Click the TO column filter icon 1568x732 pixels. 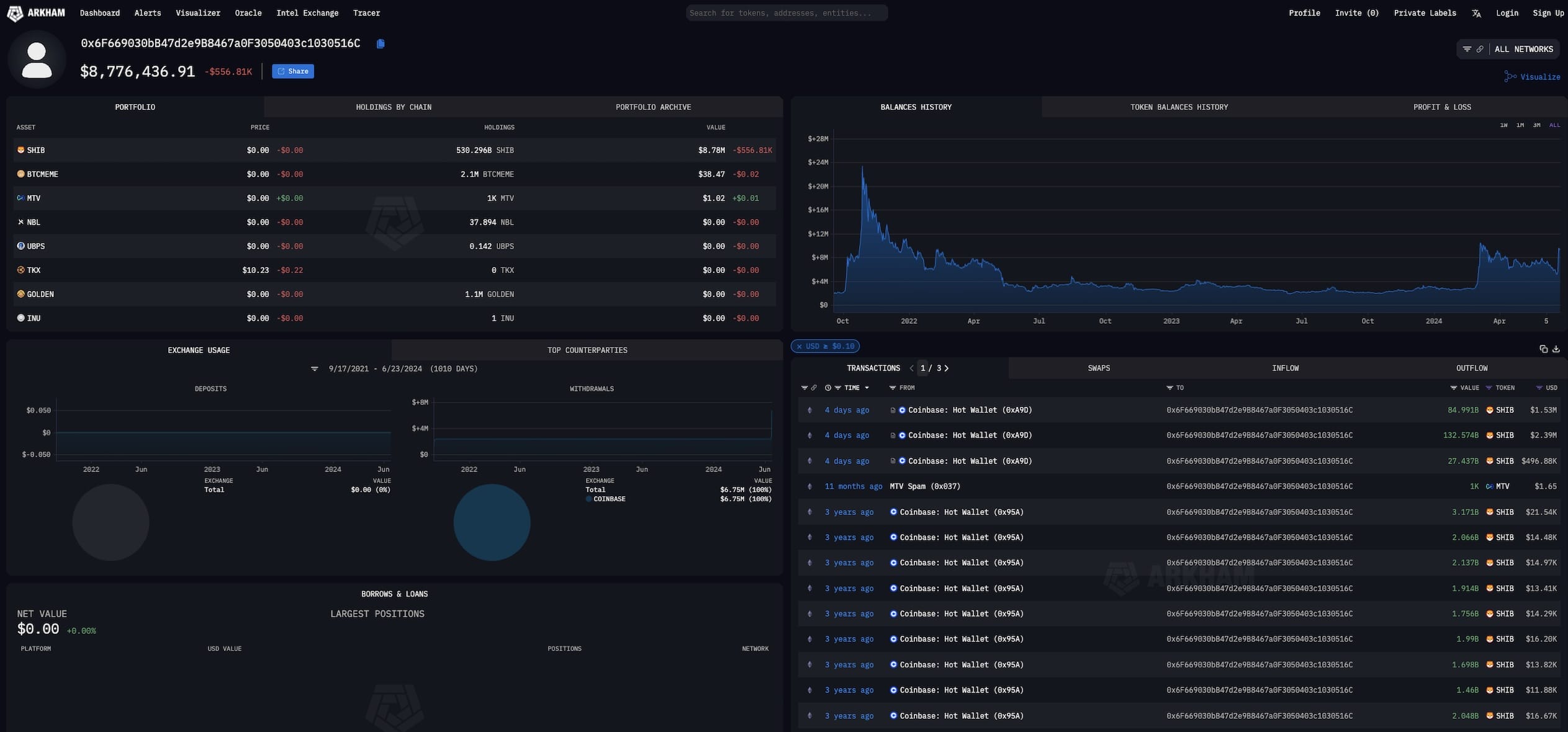pos(1169,388)
